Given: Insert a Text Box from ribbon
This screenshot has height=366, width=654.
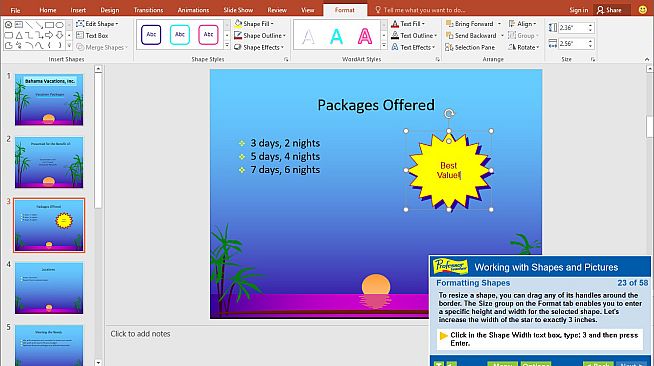Looking at the screenshot, I should (92, 35).
